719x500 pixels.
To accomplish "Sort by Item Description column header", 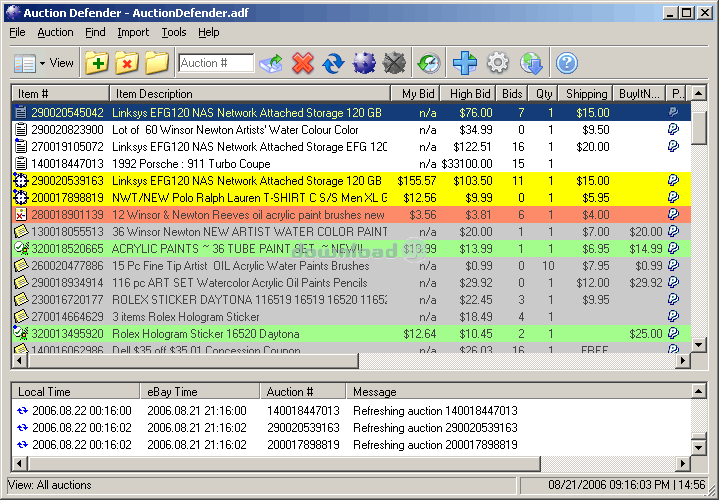I will pos(250,94).
